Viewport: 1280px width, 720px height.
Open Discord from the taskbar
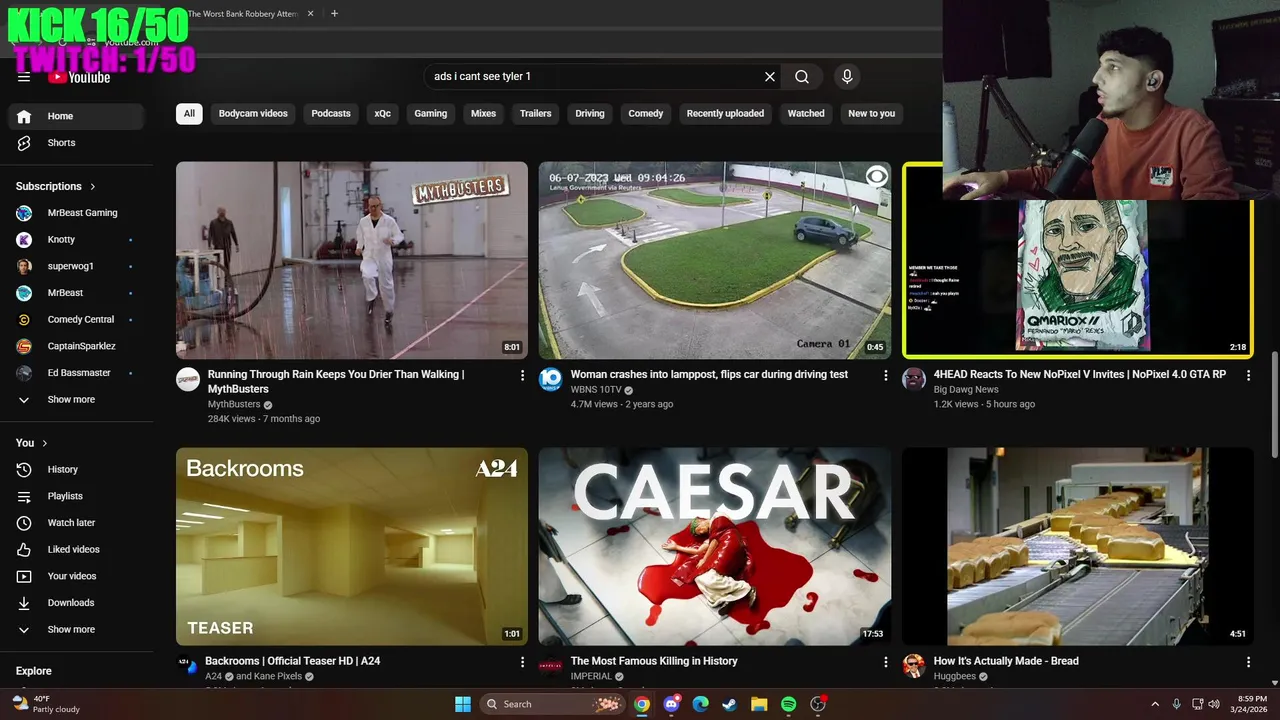click(671, 704)
